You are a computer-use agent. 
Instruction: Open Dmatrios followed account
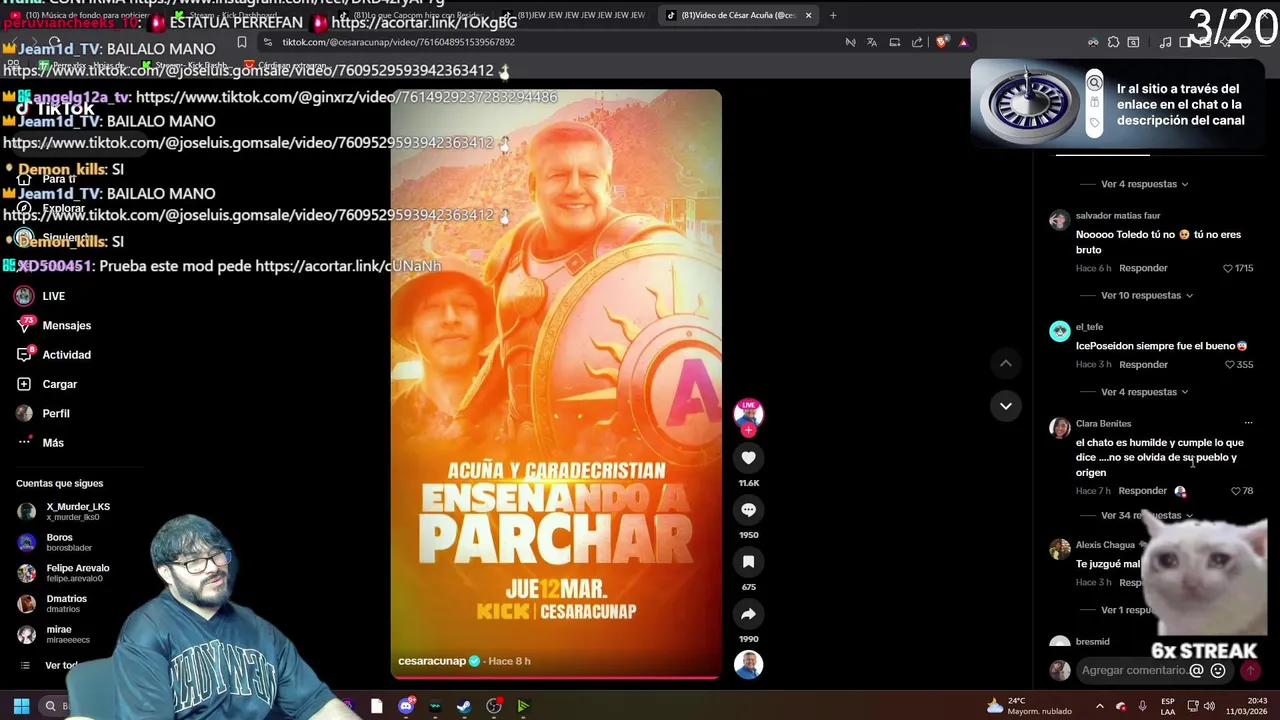click(x=53, y=604)
